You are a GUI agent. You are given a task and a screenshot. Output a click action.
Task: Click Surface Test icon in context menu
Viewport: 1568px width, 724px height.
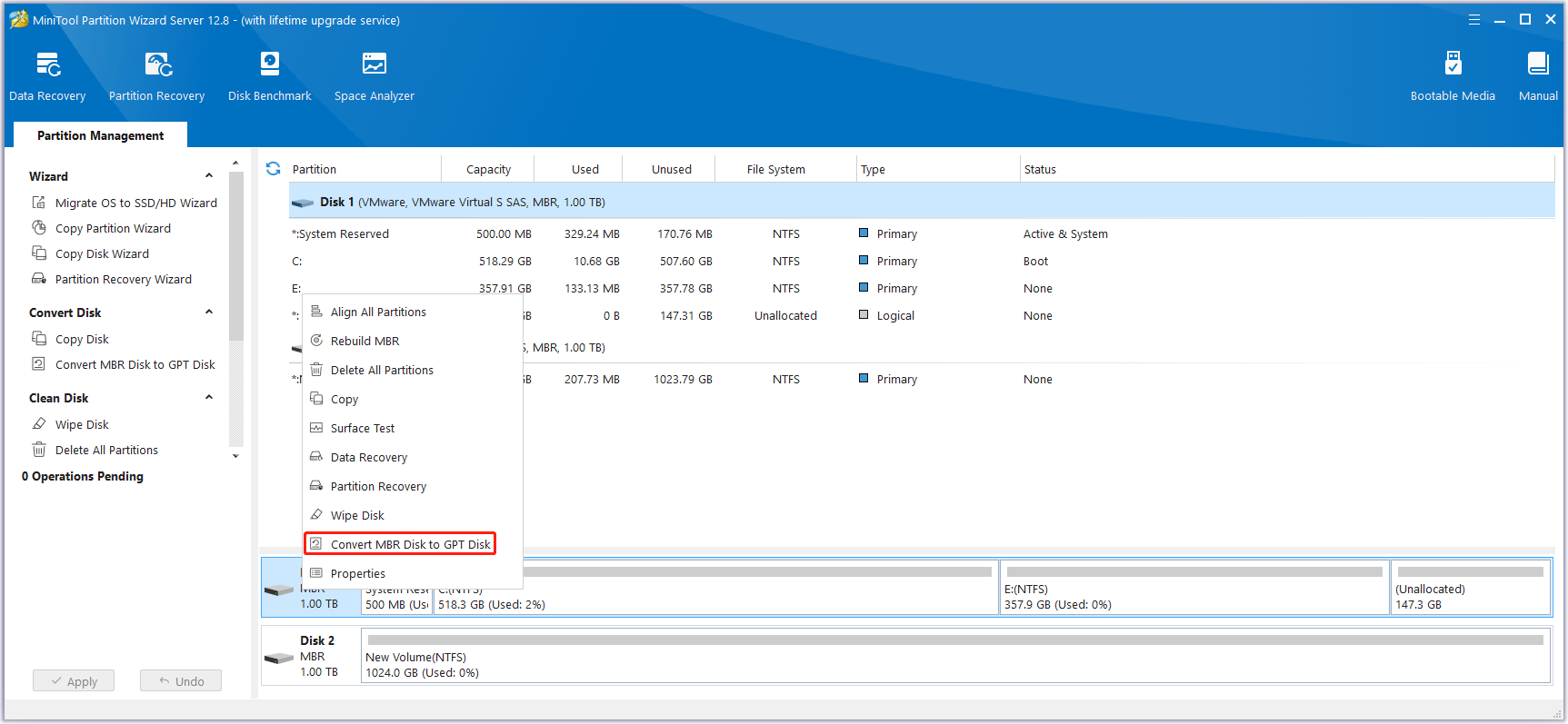pos(316,428)
